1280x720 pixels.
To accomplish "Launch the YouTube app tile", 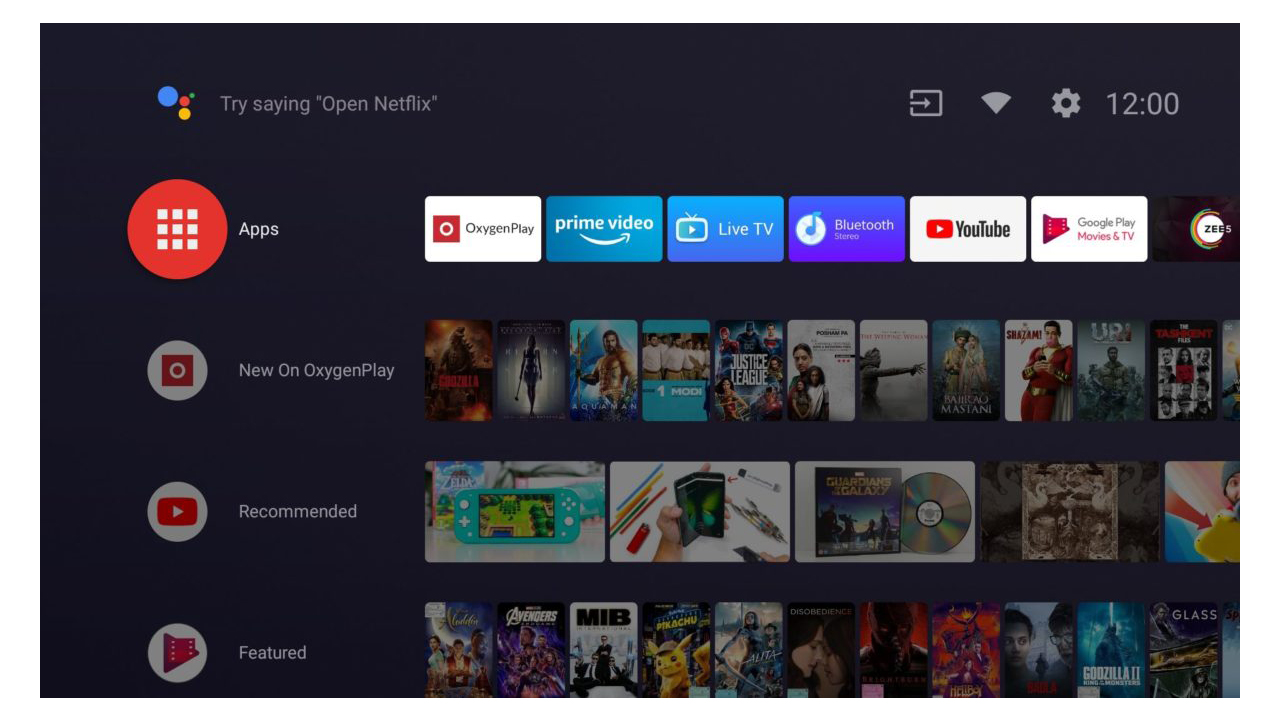I will pyautogui.click(x=968, y=229).
